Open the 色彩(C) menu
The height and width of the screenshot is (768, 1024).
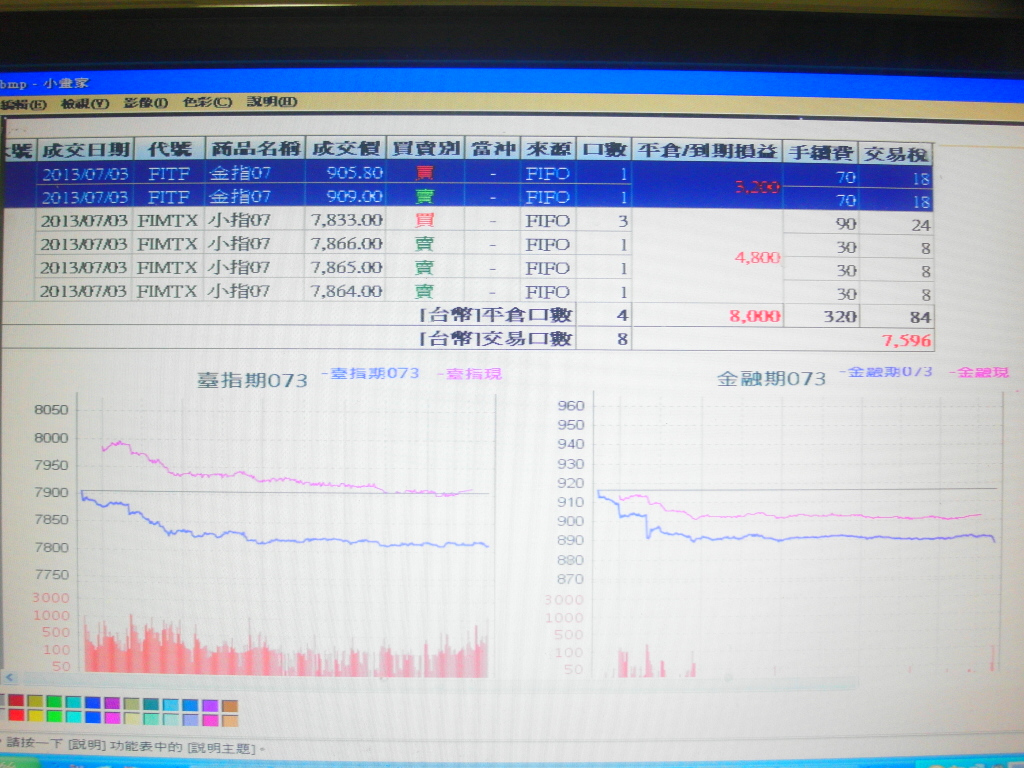click(x=207, y=102)
